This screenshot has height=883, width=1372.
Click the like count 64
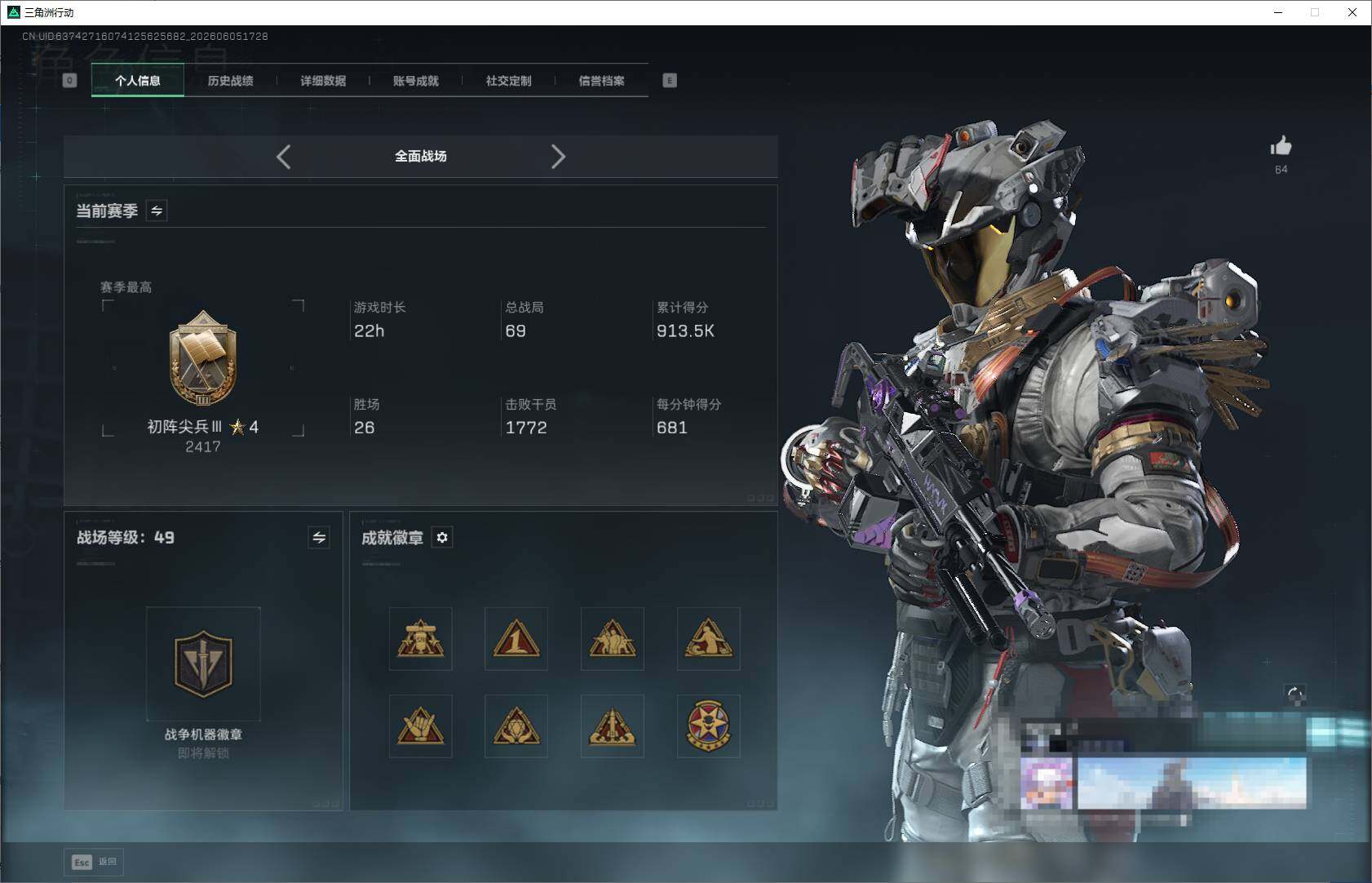pos(1281,170)
